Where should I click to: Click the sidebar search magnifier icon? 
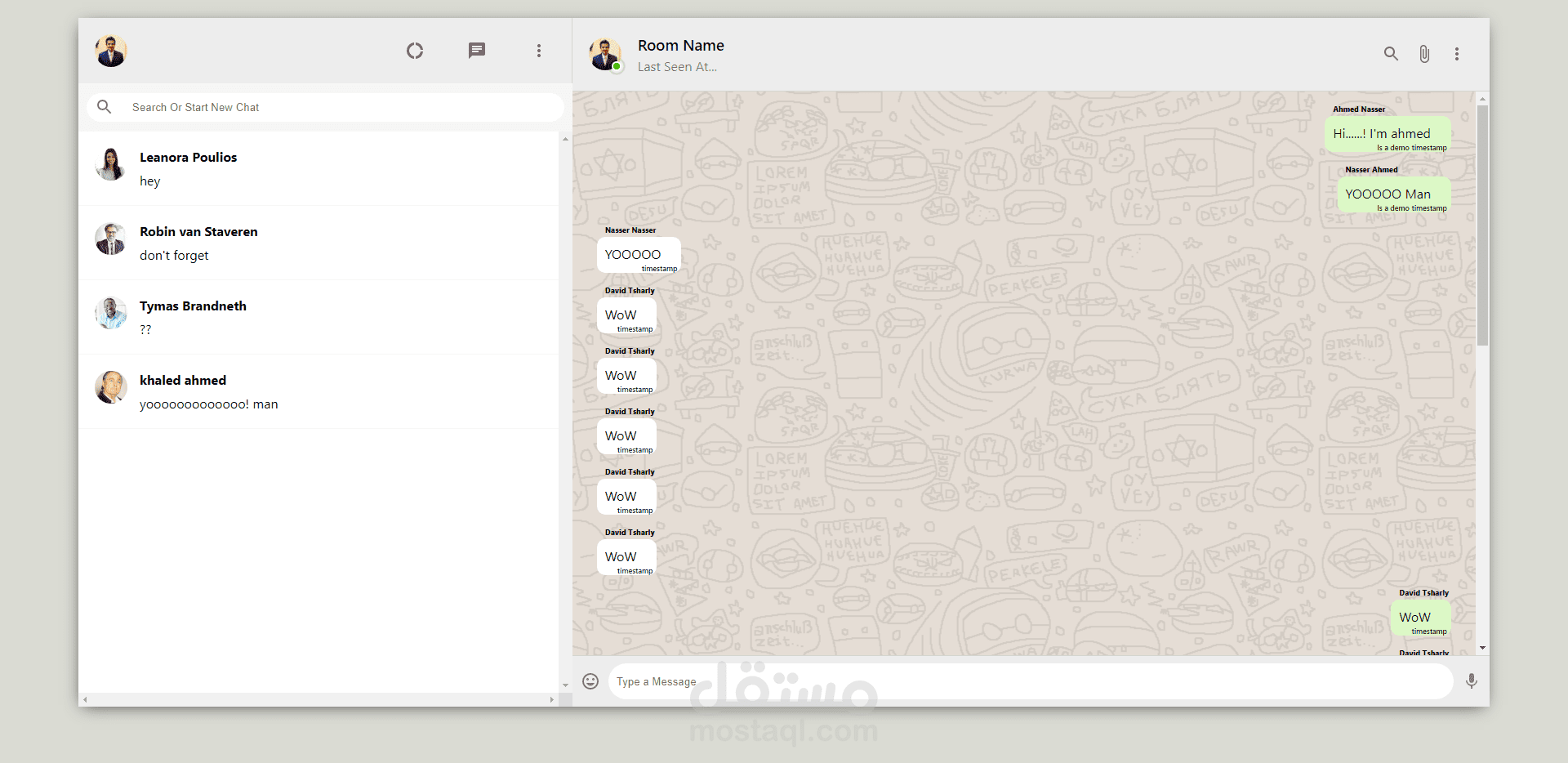105,107
